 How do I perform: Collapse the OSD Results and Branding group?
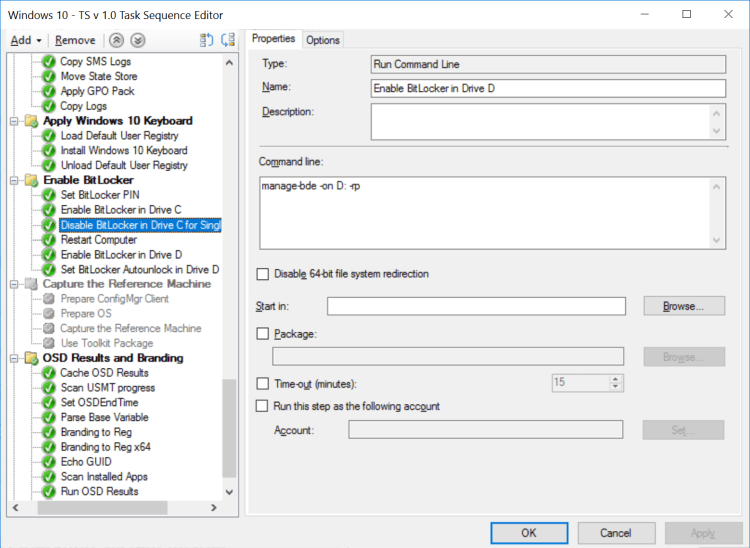(x=14, y=358)
